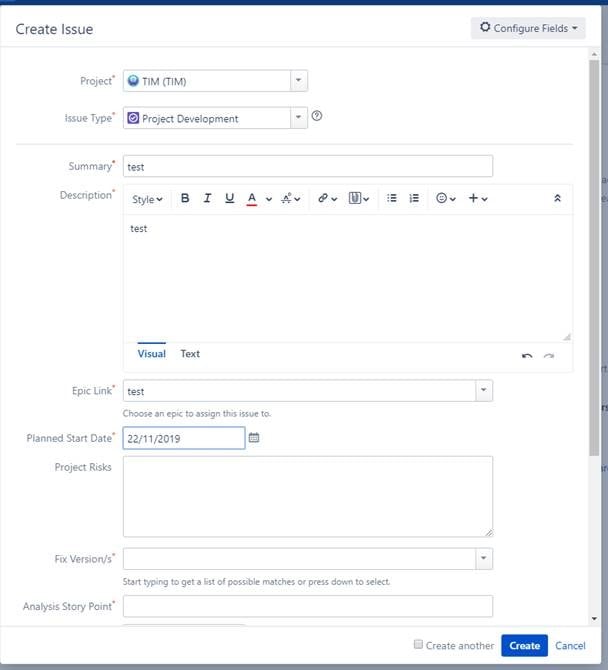The height and width of the screenshot is (670, 608).
Task: Click the Description resize handle
Action: 567,337
